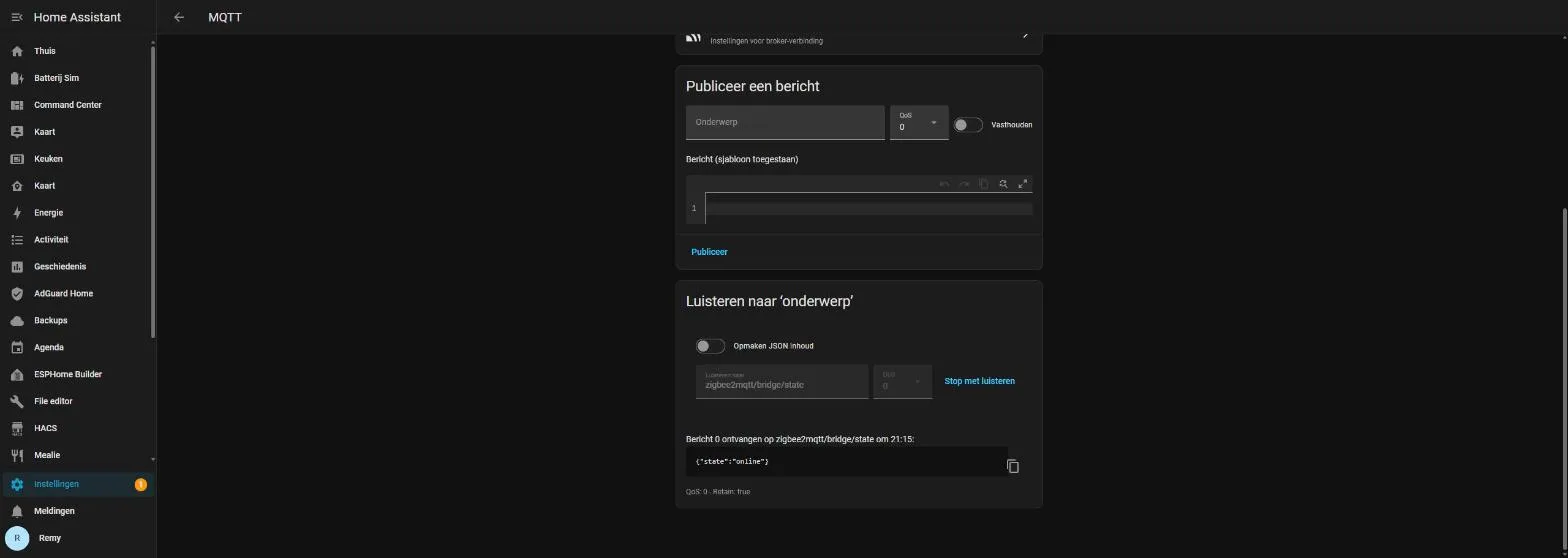This screenshot has width=1568, height=558.
Task: Click the 'Luisteren naar onderwerp' heading
Action: point(769,301)
